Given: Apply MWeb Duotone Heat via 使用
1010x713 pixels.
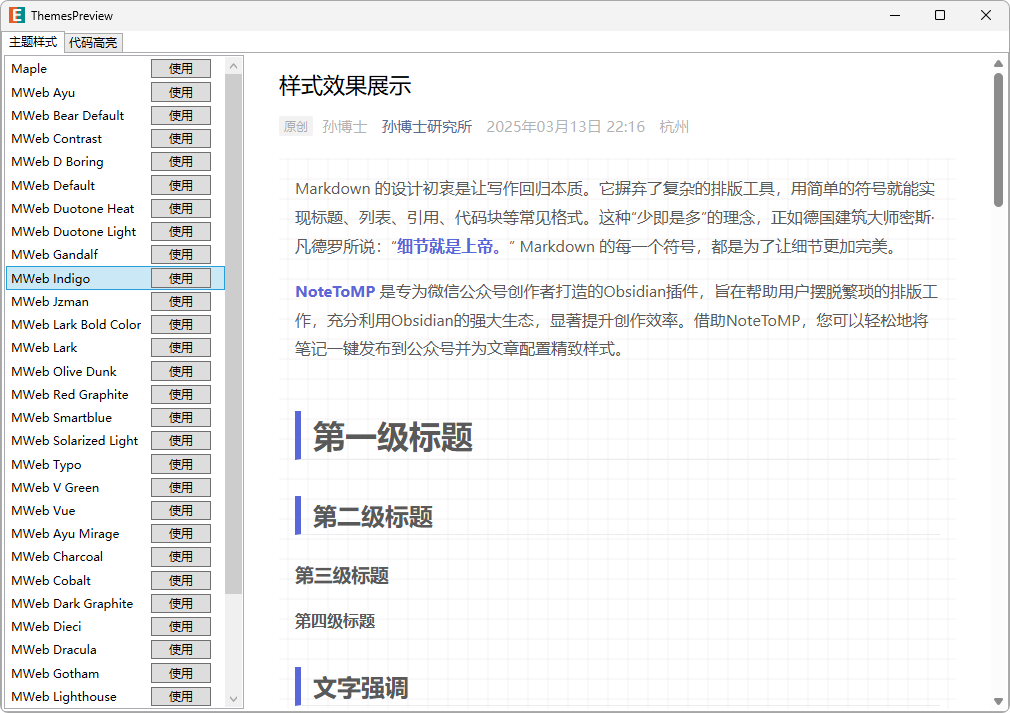Looking at the screenshot, I should tap(181, 209).
